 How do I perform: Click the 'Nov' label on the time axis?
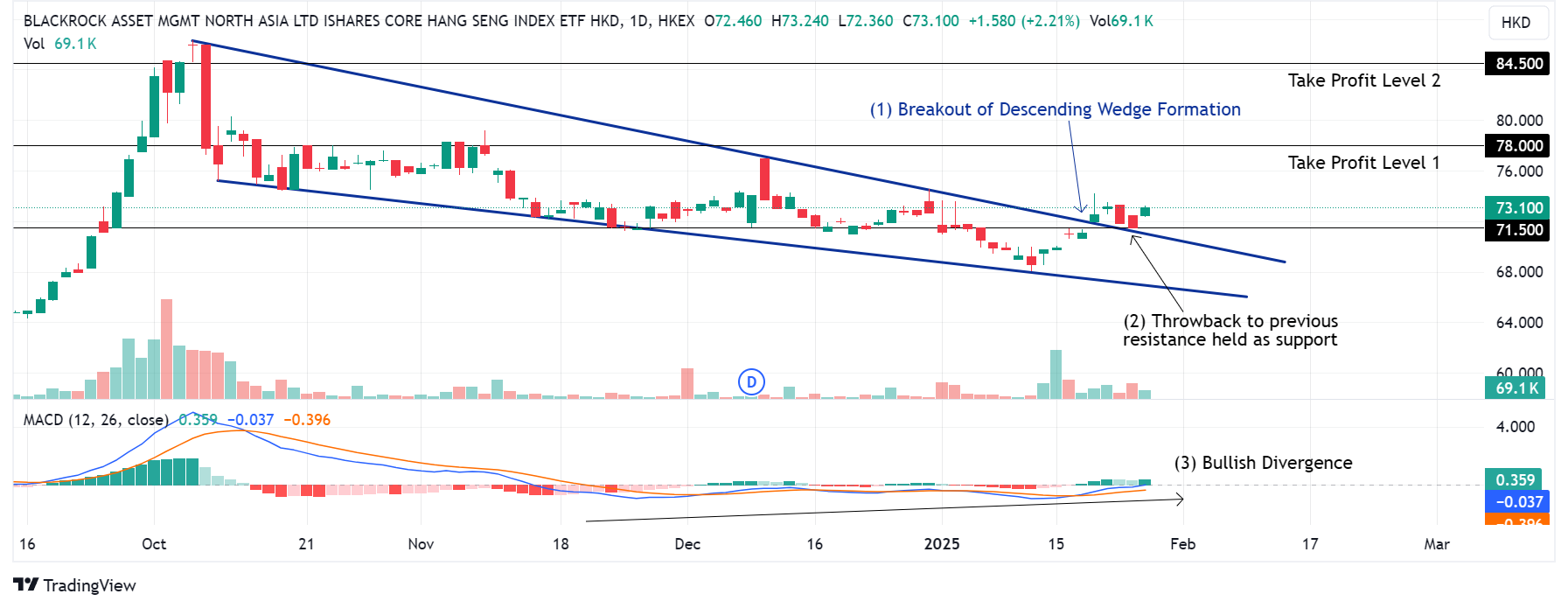tap(421, 544)
